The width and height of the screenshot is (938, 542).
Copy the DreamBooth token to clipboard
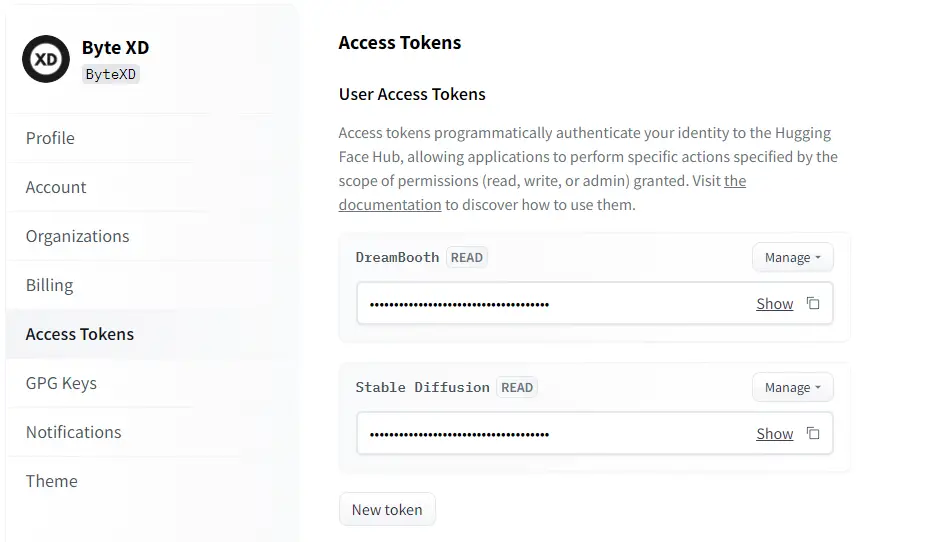[812, 303]
